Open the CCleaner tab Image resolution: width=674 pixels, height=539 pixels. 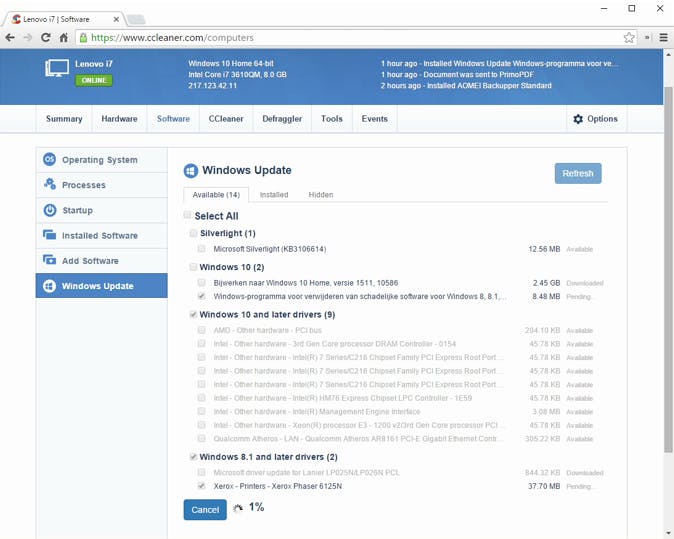(x=226, y=119)
